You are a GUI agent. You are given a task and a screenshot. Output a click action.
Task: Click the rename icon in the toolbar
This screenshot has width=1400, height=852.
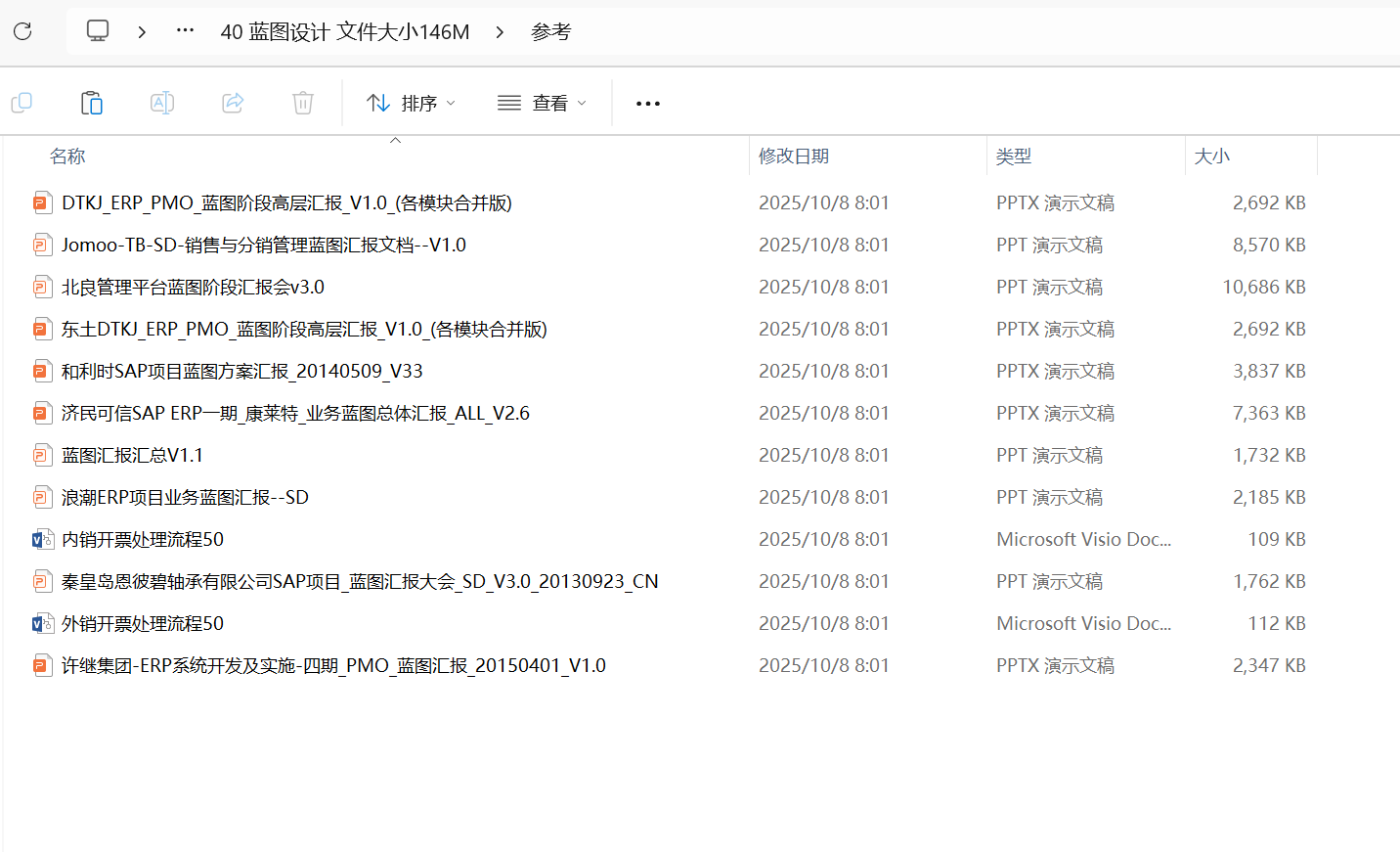[x=162, y=103]
